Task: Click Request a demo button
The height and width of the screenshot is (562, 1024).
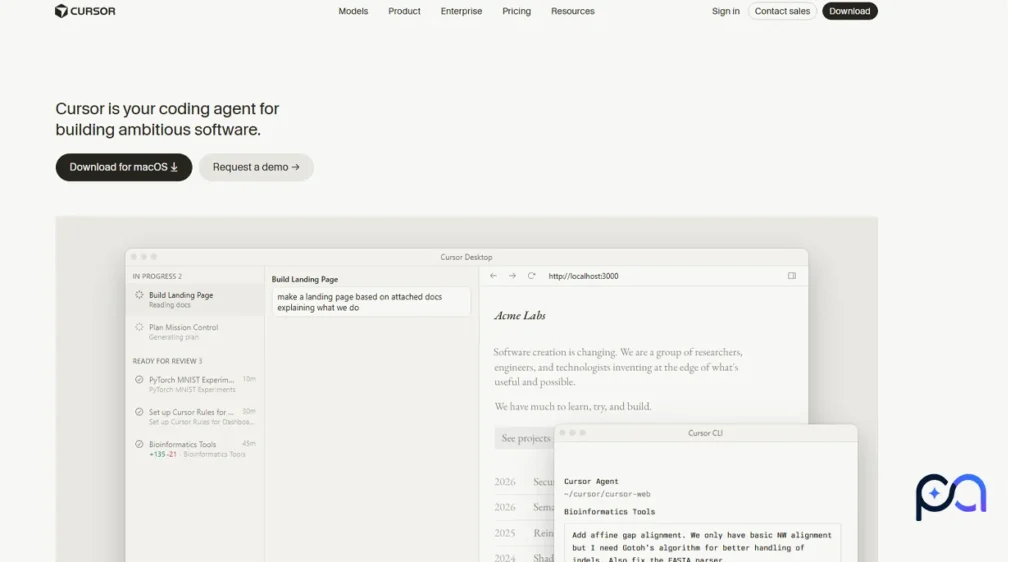Action: (x=256, y=167)
